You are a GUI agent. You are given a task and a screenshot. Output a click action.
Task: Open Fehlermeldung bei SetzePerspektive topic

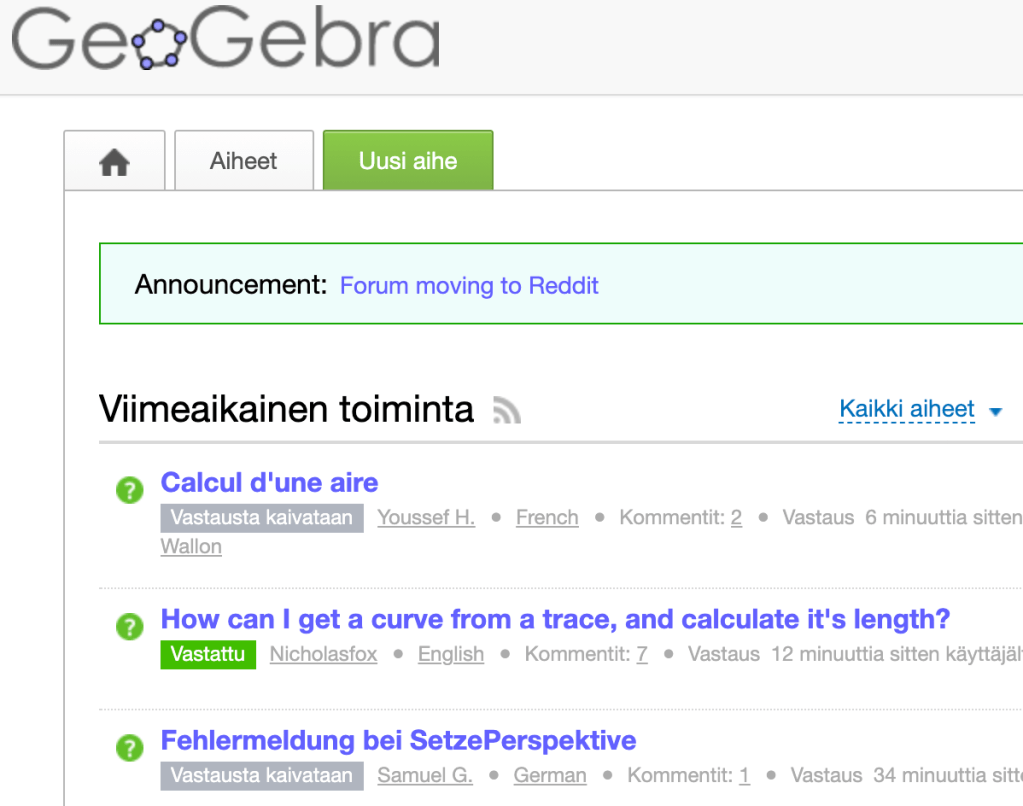[398, 741]
